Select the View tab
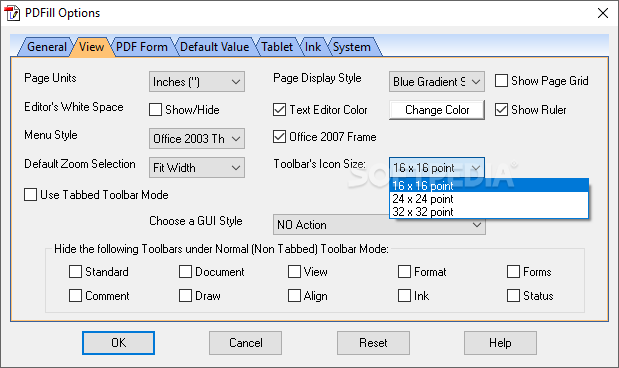 click(92, 47)
